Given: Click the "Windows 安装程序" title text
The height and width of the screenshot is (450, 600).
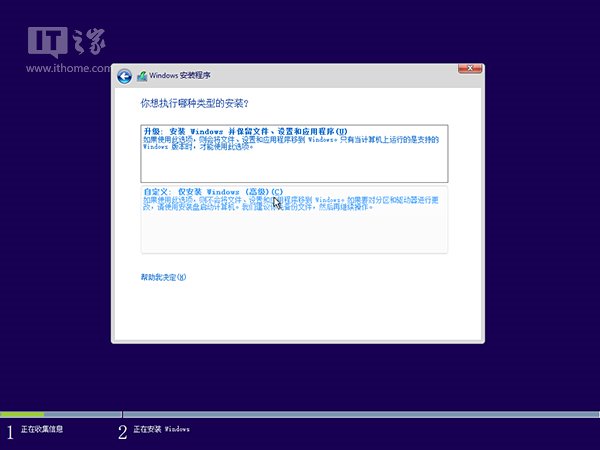Looking at the screenshot, I should [x=180, y=76].
